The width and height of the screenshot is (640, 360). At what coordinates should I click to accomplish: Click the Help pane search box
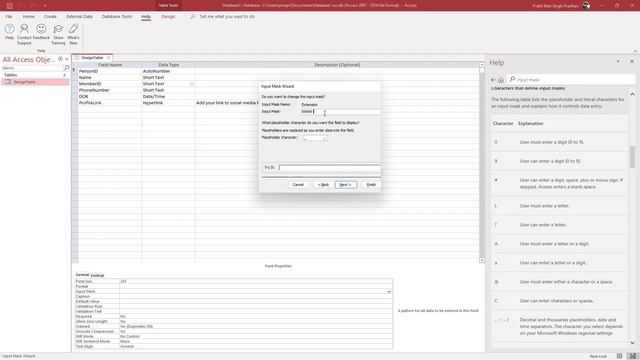tap(571, 80)
